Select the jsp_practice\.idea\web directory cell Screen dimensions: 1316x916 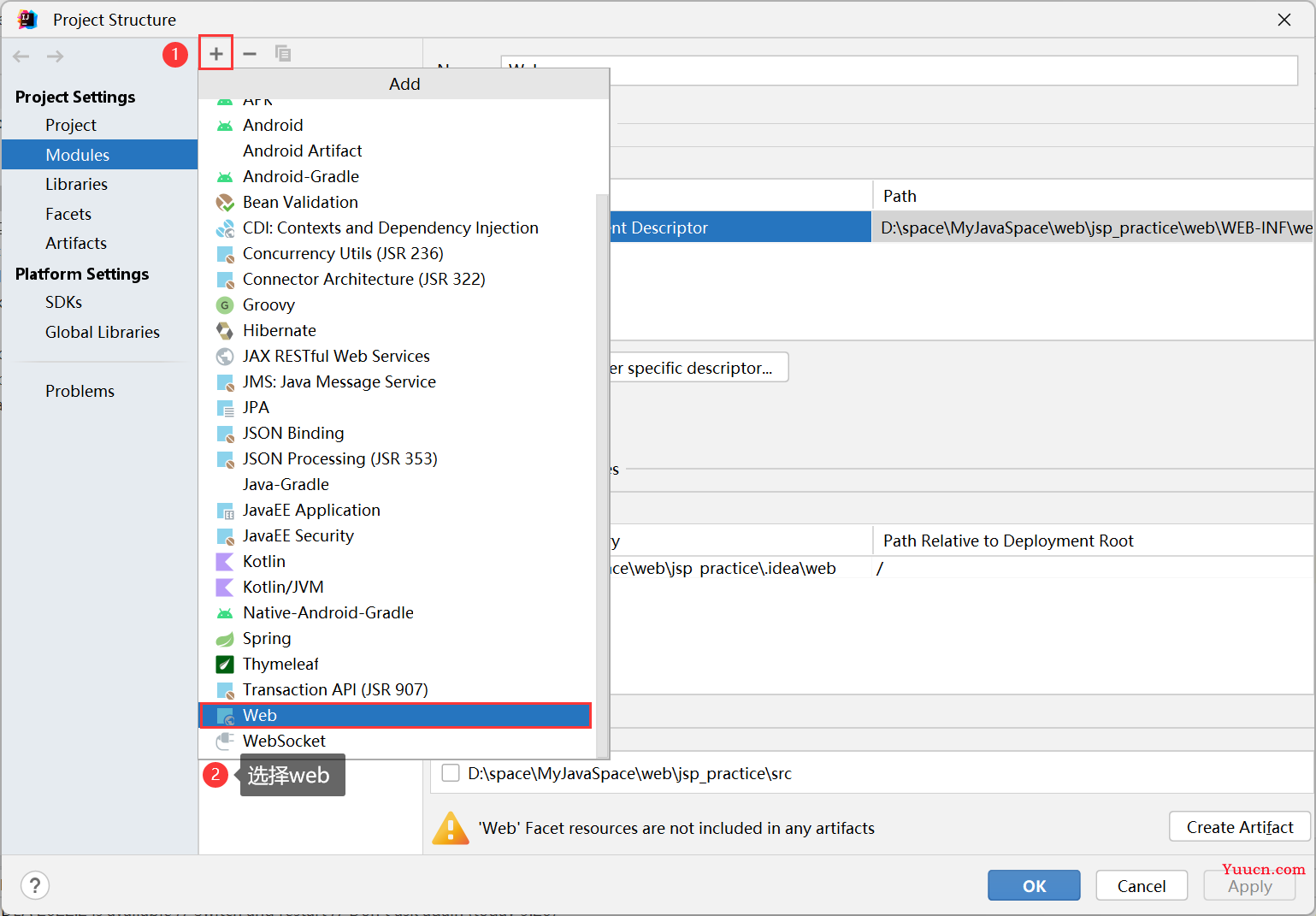pyautogui.click(x=741, y=568)
